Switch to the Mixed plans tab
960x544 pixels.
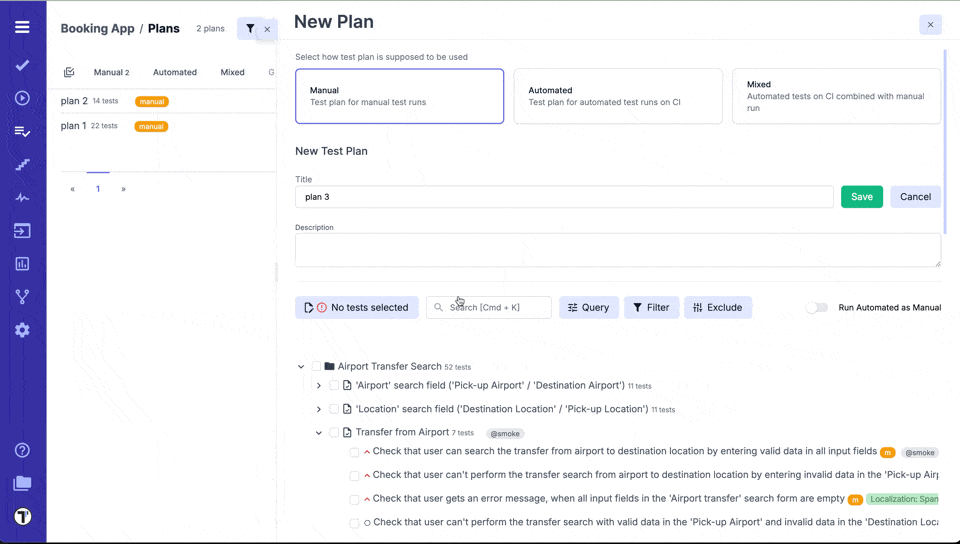tap(232, 72)
